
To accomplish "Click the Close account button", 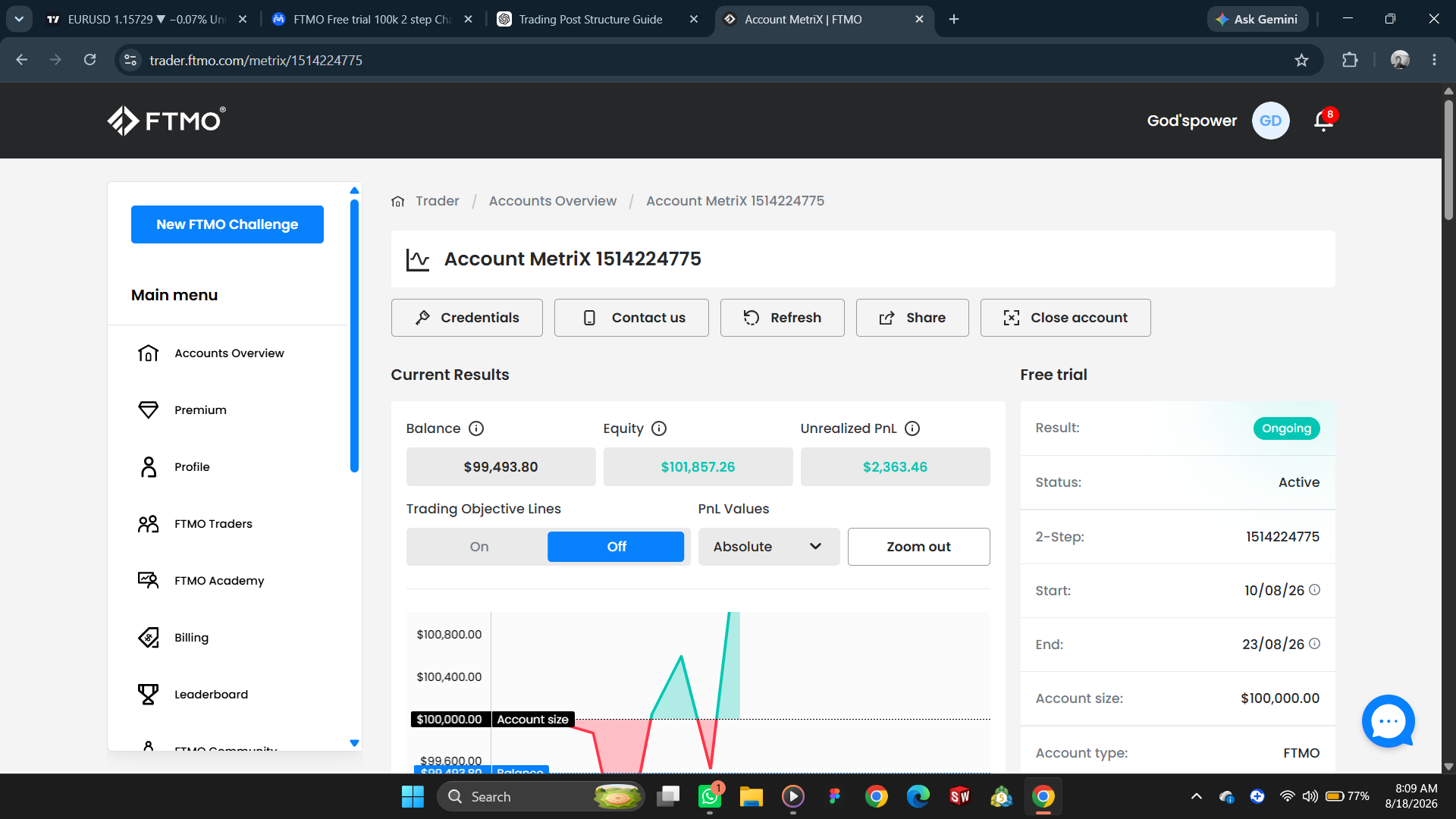I will point(1065,318).
